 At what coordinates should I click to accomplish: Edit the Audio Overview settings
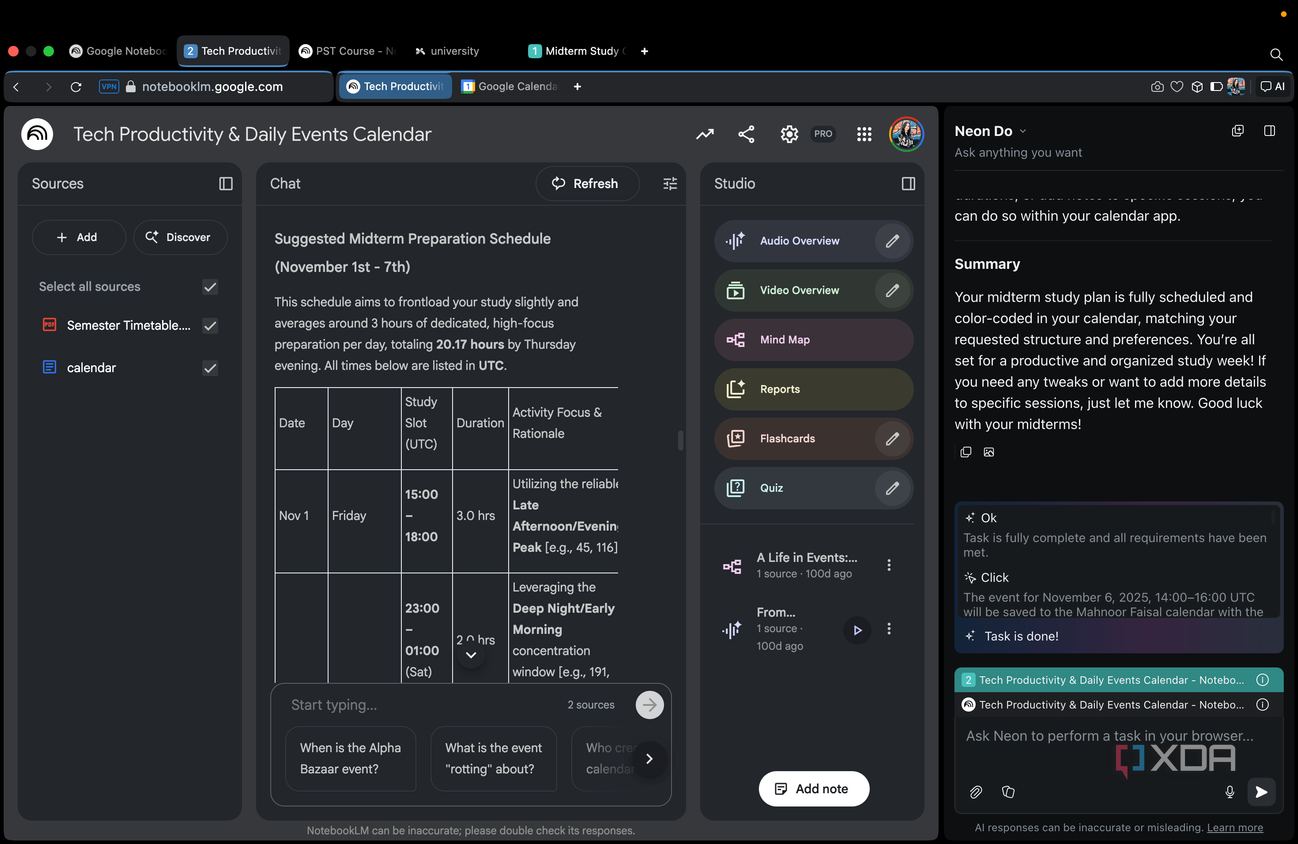click(x=892, y=241)
